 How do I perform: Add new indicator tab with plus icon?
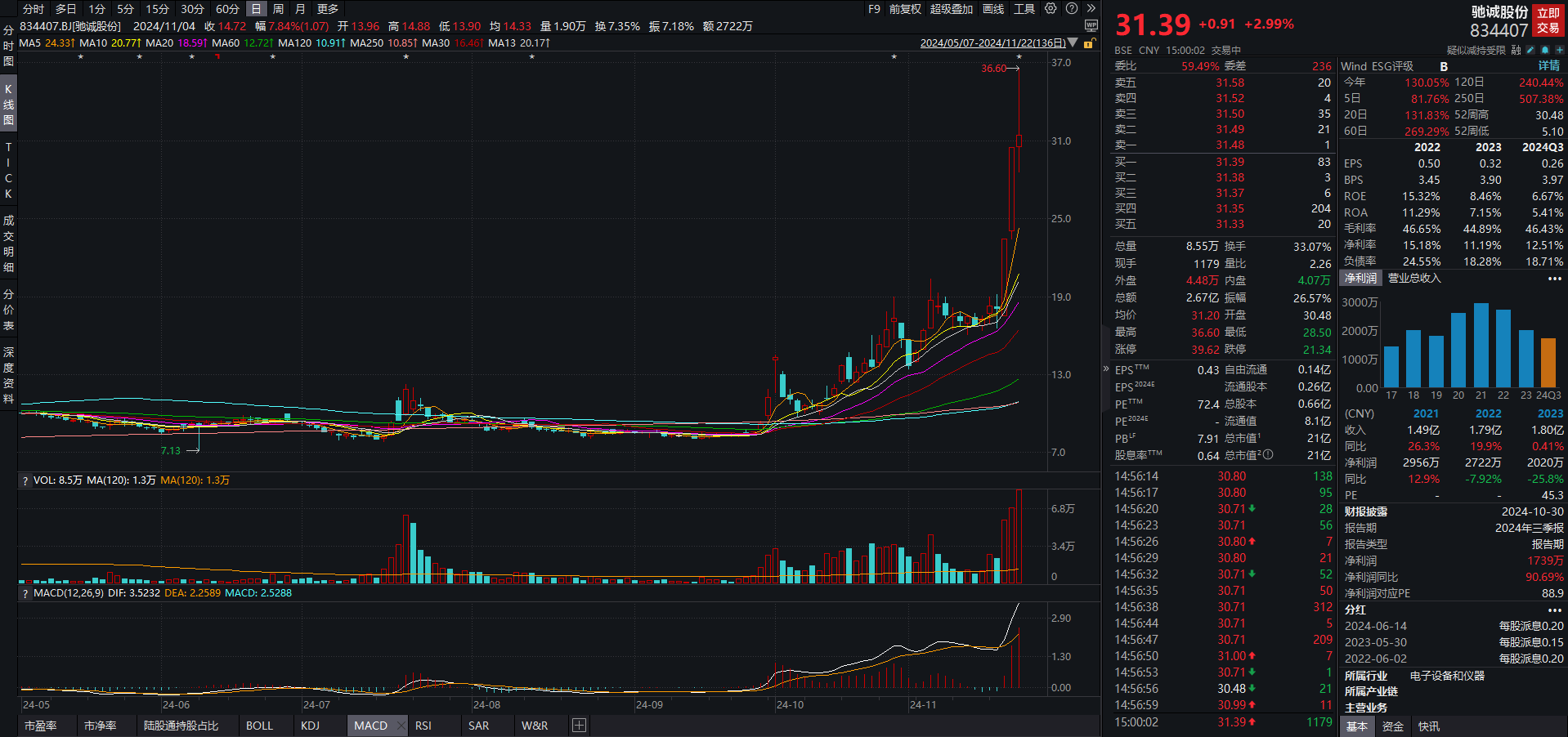point(579,726)
